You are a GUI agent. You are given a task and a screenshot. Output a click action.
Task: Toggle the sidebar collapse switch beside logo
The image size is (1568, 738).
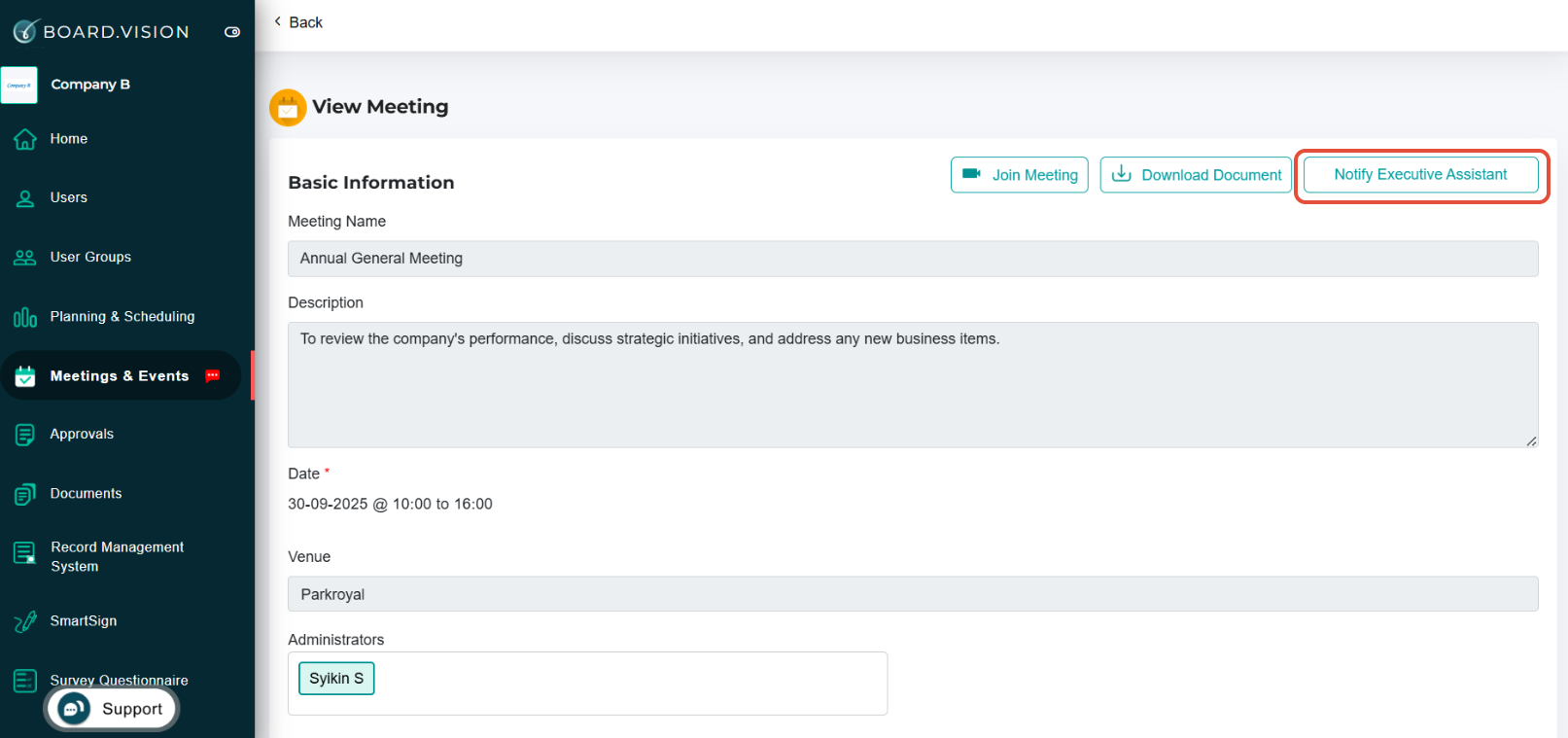coord(232,32)
